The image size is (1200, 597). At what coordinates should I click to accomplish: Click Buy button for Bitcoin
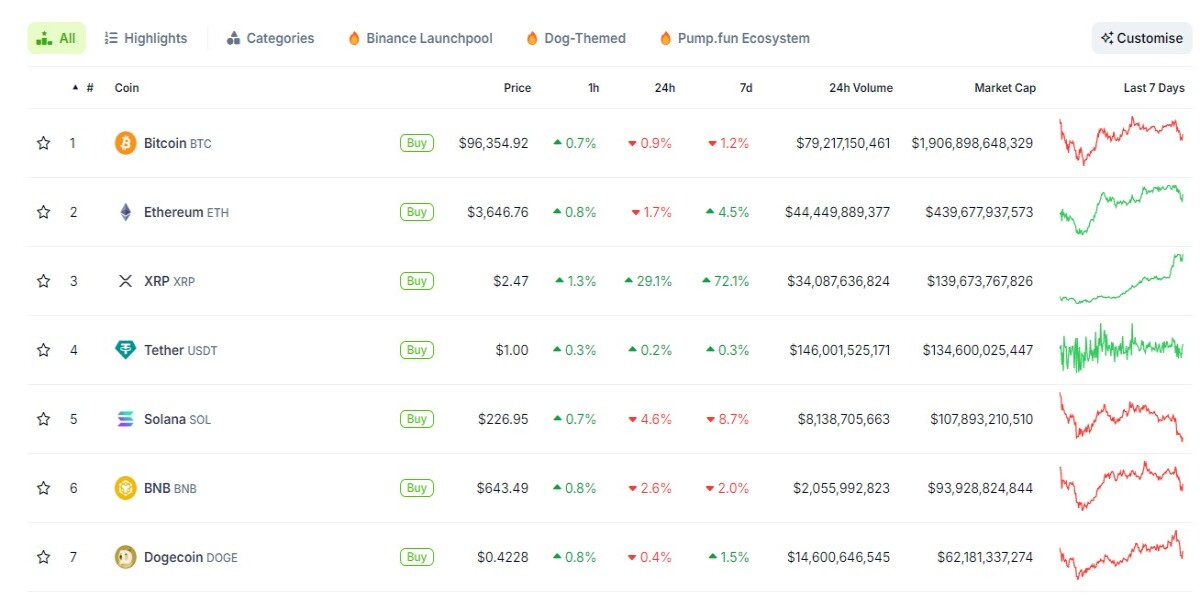click(x=417, y=143)
